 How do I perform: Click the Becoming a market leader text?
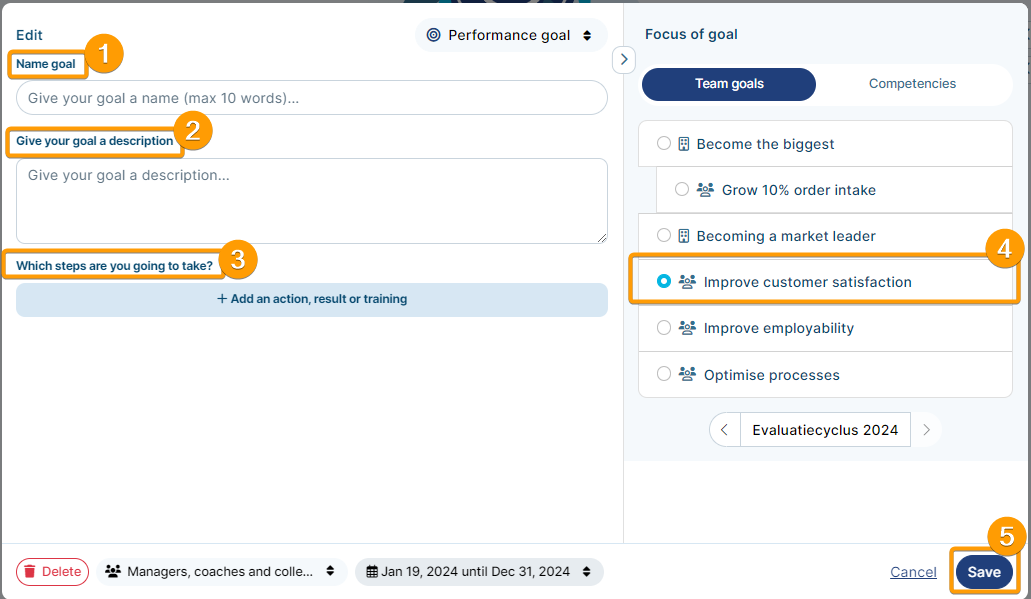pyautogui.click(x=786, y=236)
